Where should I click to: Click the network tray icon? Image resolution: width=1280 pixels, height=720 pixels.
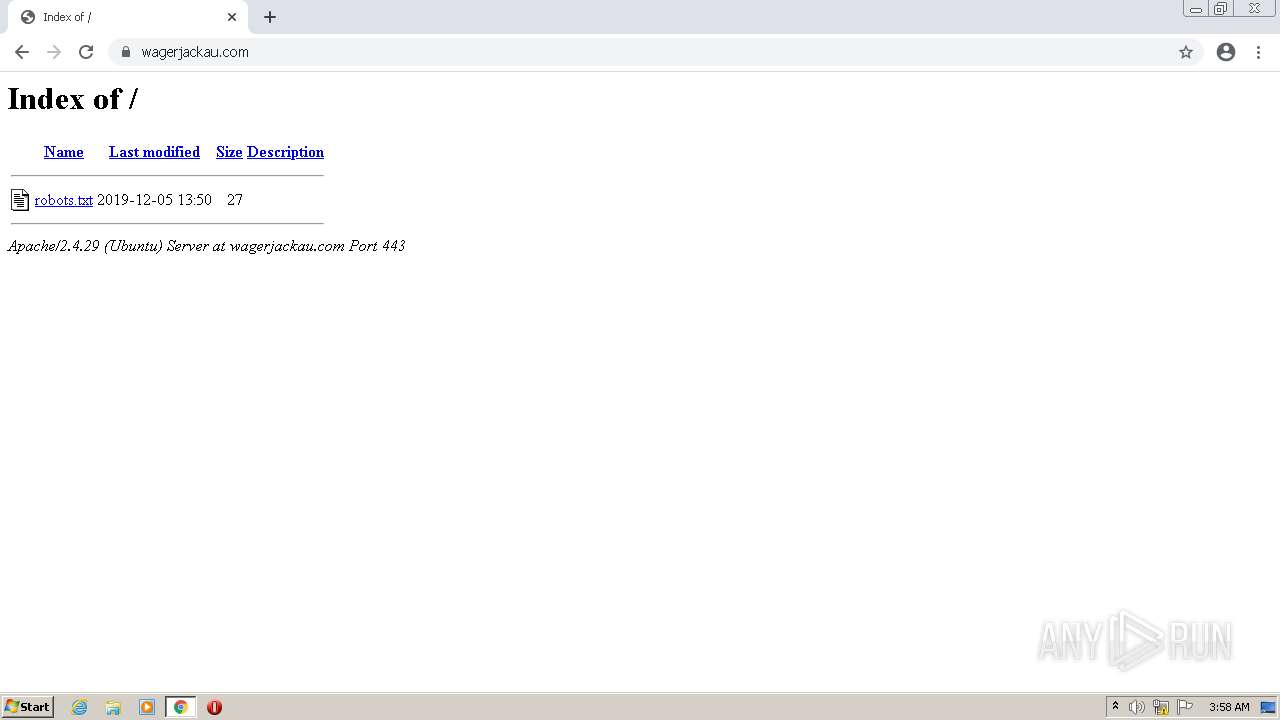tap(1161, 707)
